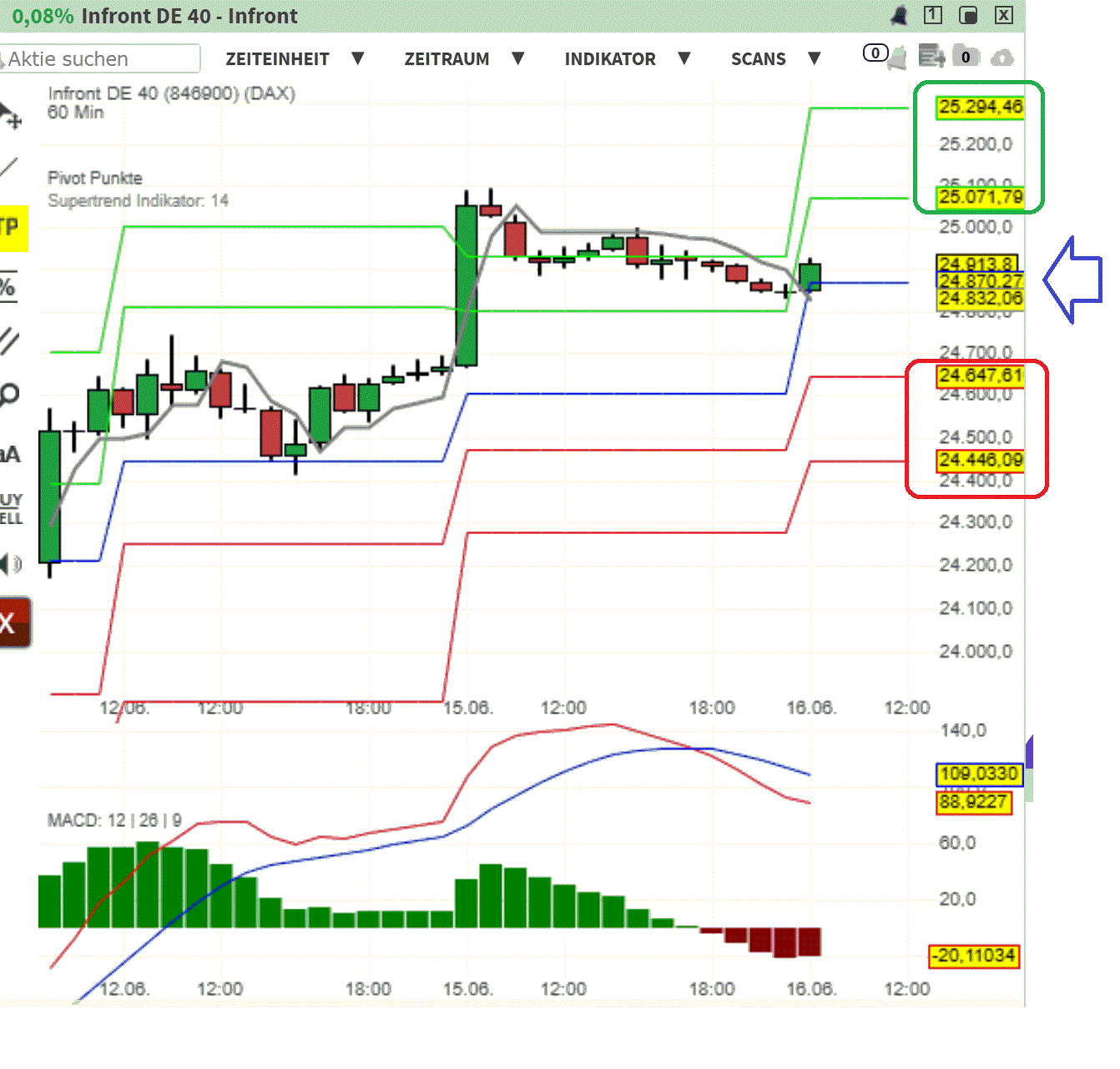Click the last green candle on 16.06.
Viewport: 1120px width, 1069px height.
[x=810, y=276]
